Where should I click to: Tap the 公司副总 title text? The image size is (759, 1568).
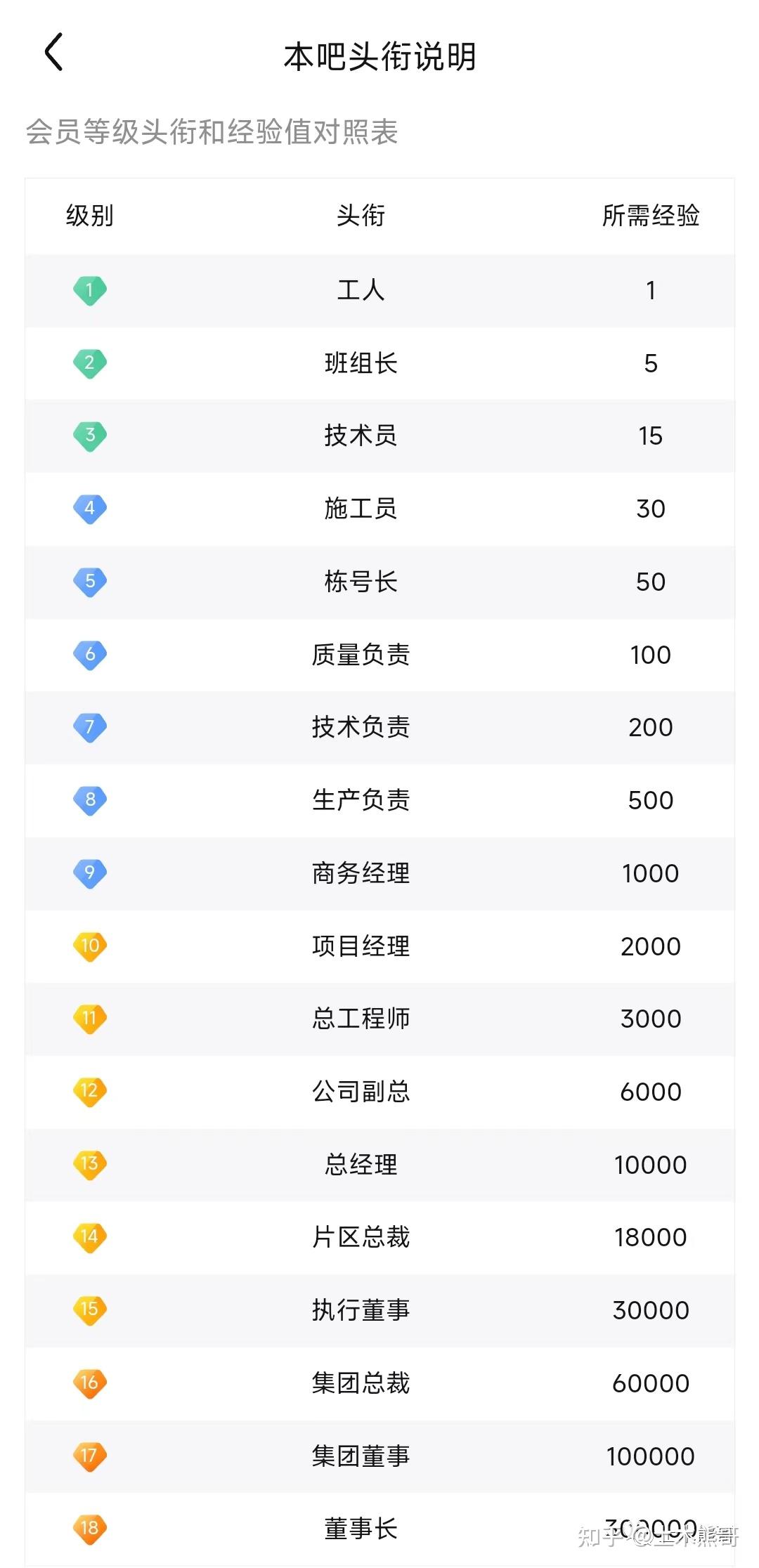[361, 1092]
